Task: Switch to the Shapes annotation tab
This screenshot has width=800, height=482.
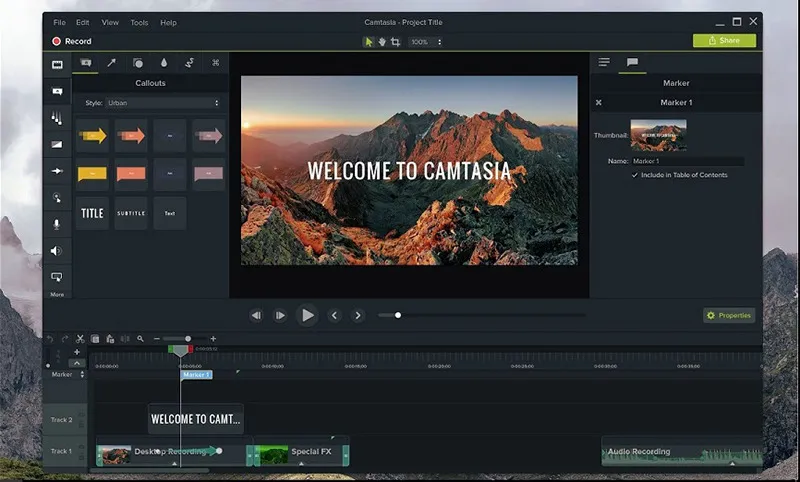Action: [x=138, y=63]
